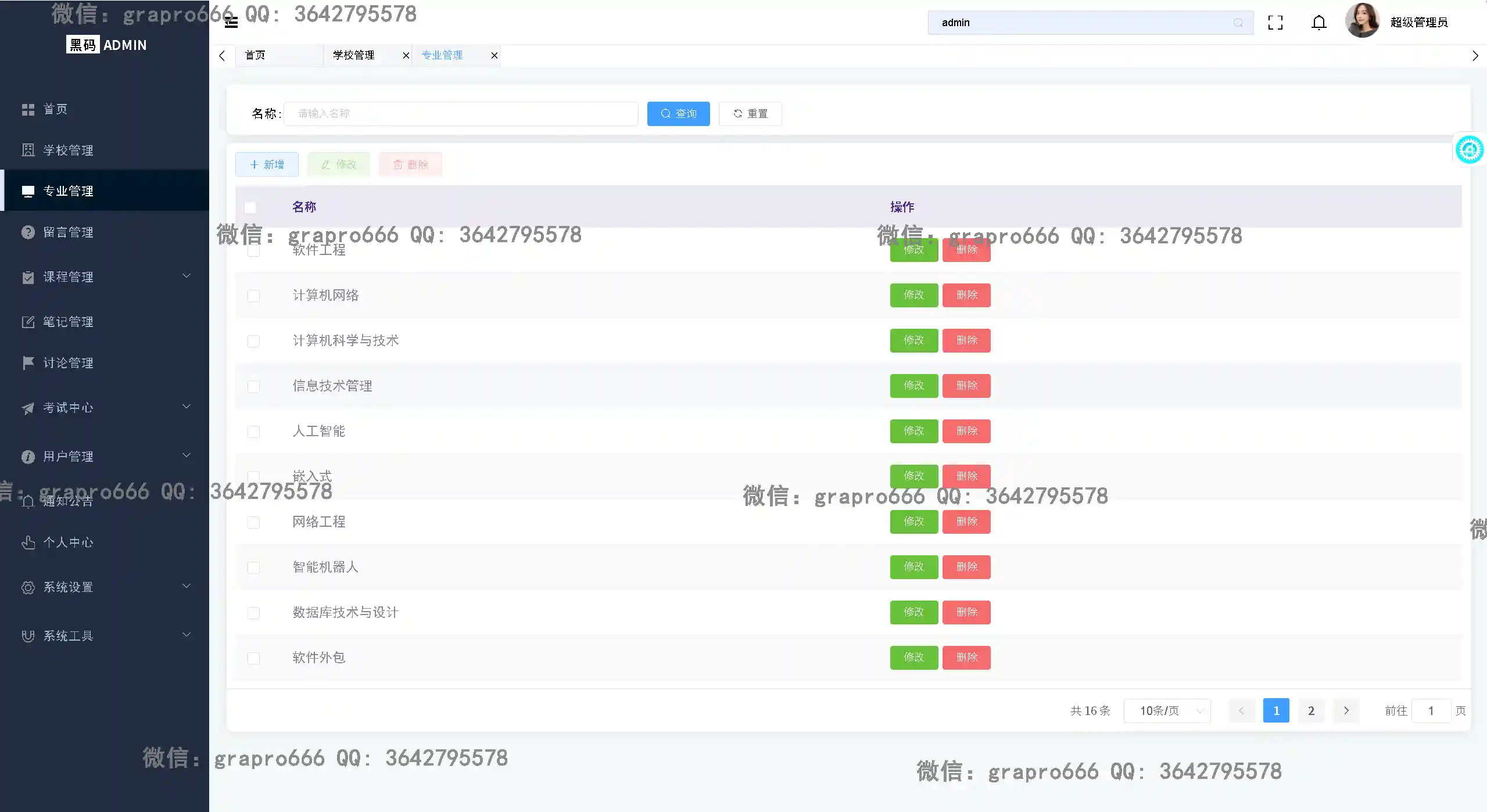This screenshot has height=812, width=1487.
Task: Switch to the 首页 tab
Action: (x=256, y=56)
